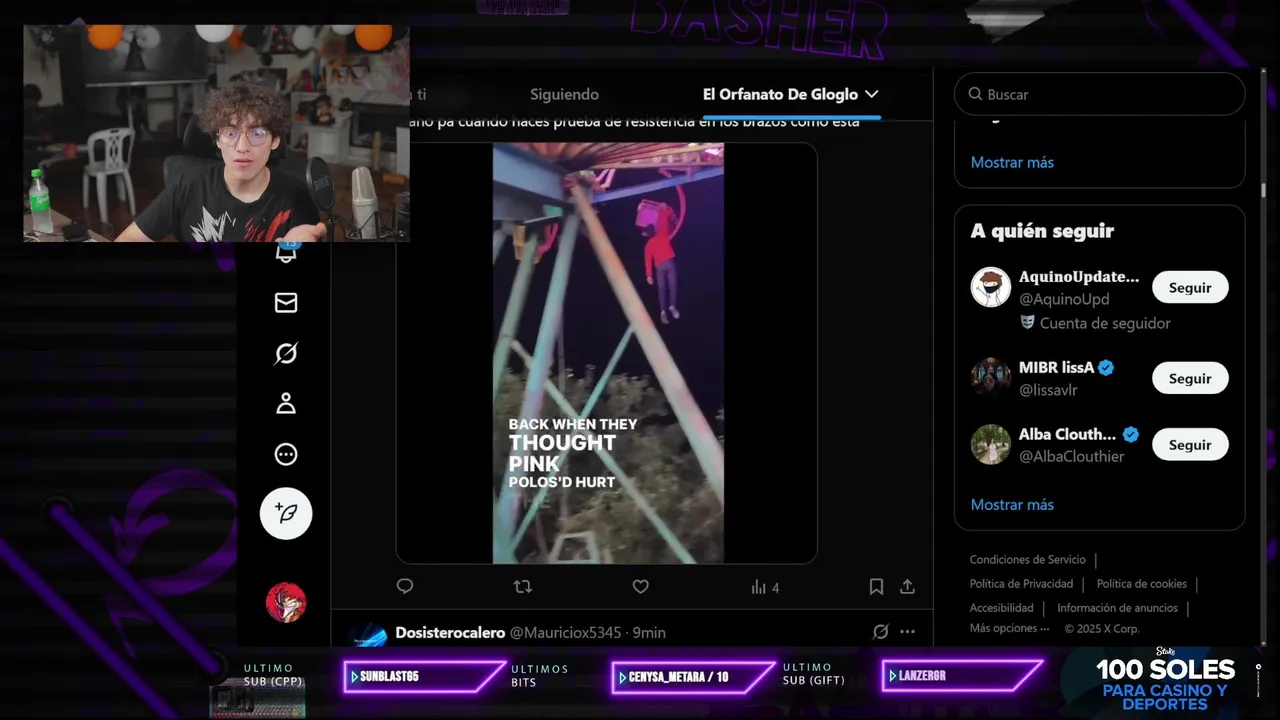This screenshot has width=1280, height=720.
Task: Click Mostrar más in trends panel
Action: point(1012,162)
